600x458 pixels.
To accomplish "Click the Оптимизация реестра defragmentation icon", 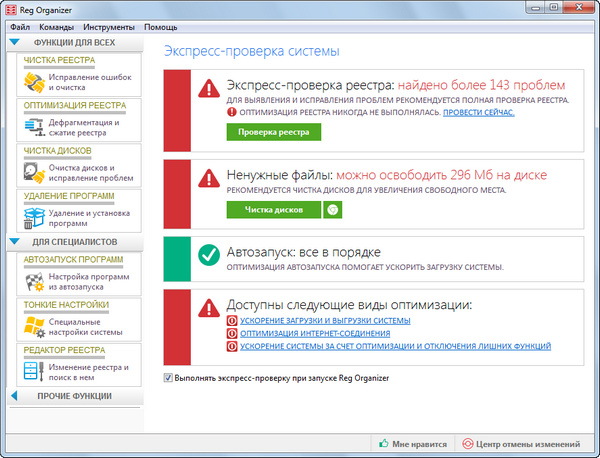I will (x=33, y=128).
